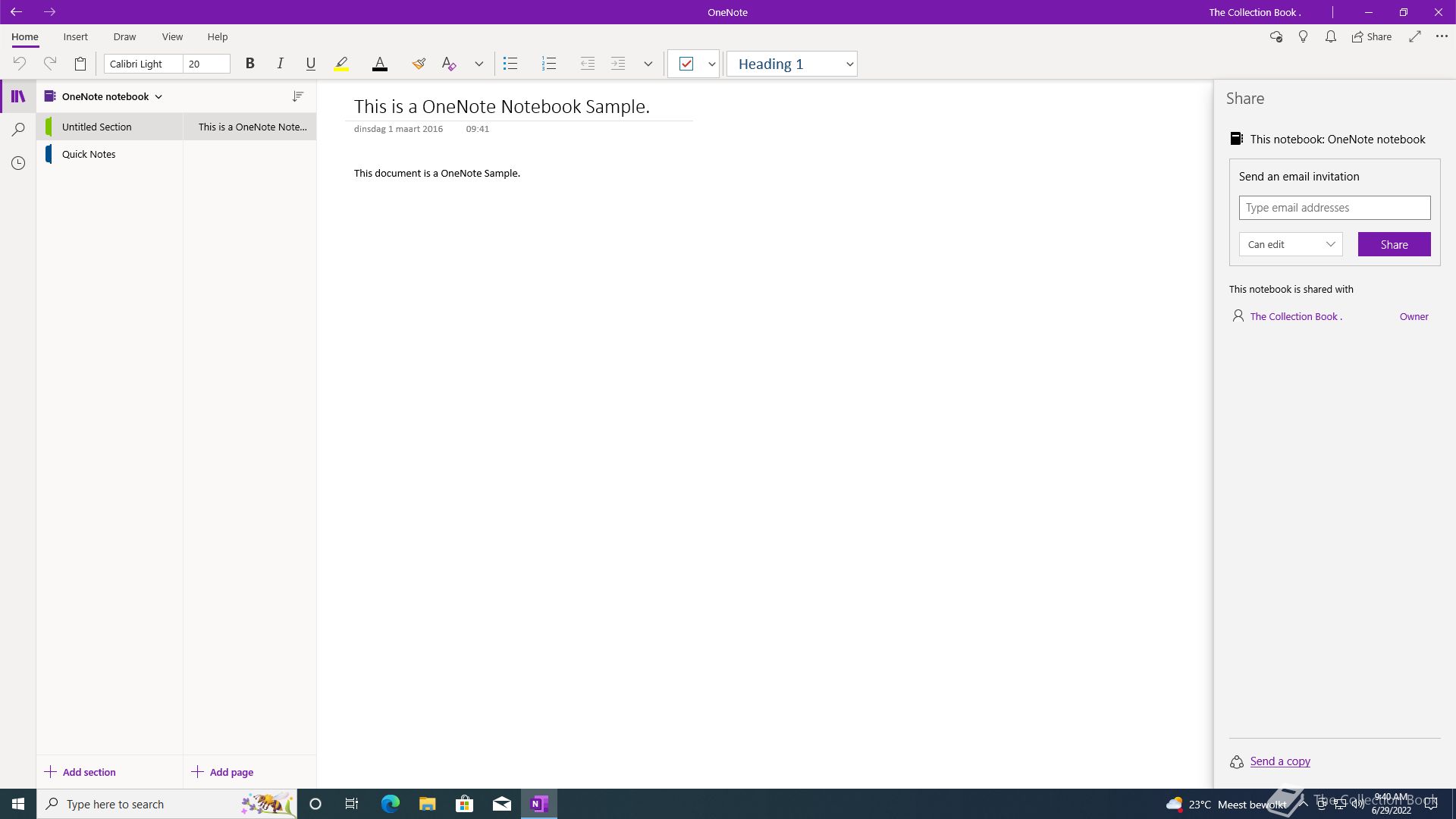Image resolution: width=1456 pixels, height=819 pixels.
Task: Click the Share button in the title ribbon
Action: [x=1372, y=36]
